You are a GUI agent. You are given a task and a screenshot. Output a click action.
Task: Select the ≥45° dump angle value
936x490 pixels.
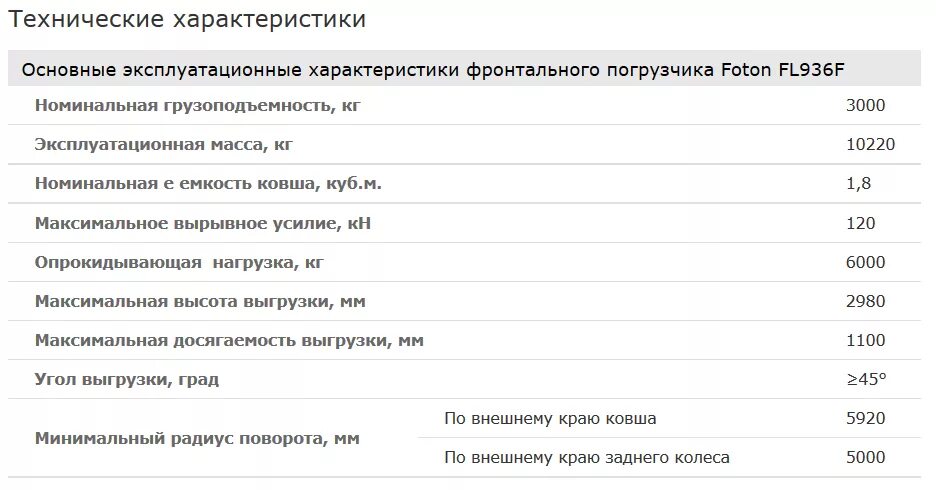pos(866,379)
